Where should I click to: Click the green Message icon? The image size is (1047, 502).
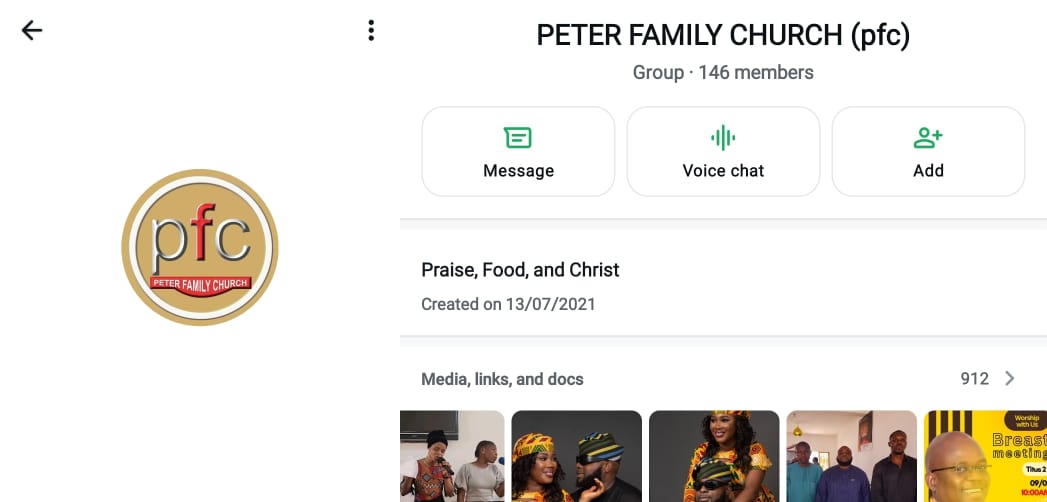click(518, 138)
